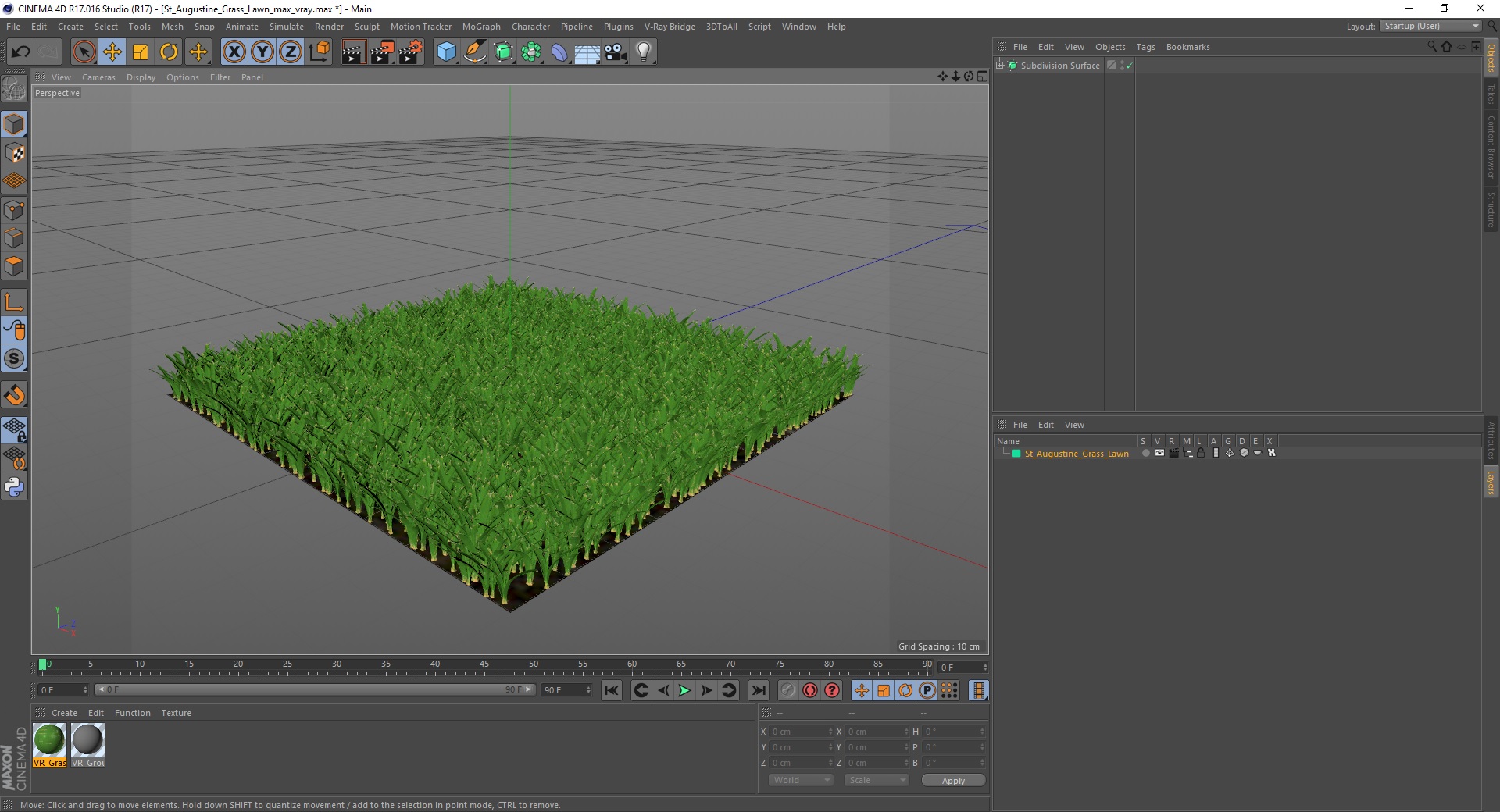Click the X position field
The width and height of the screenshot is (1500, 812).
(x=802, y=732)
